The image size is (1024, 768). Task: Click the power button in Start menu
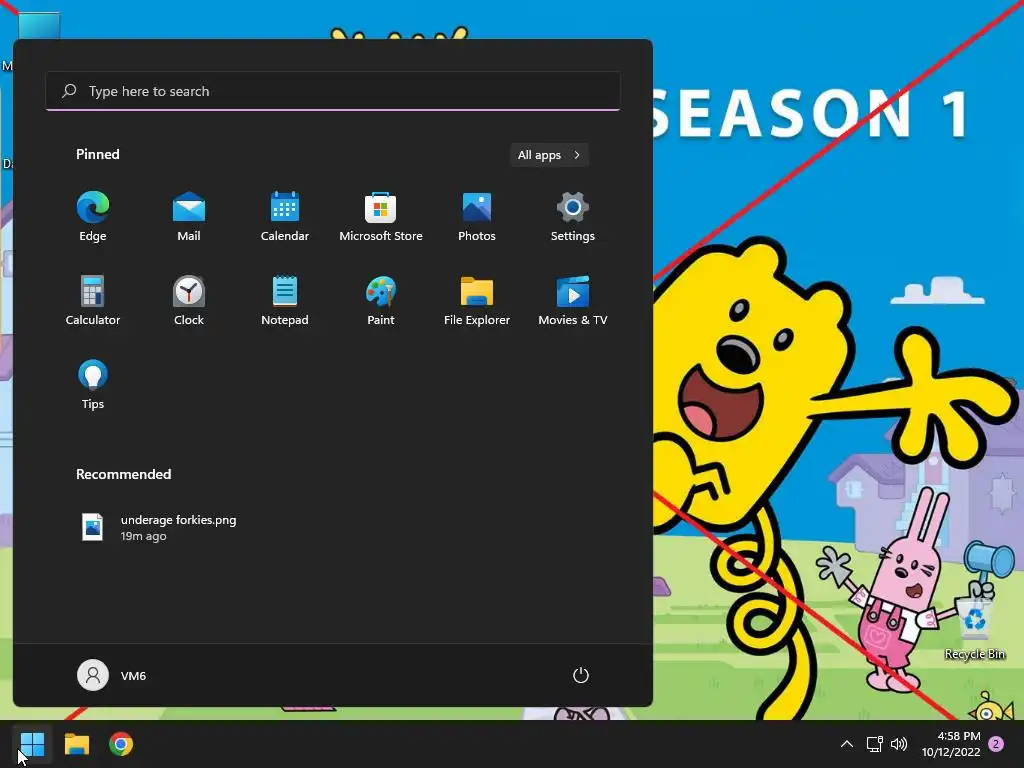tap(581, 675)
